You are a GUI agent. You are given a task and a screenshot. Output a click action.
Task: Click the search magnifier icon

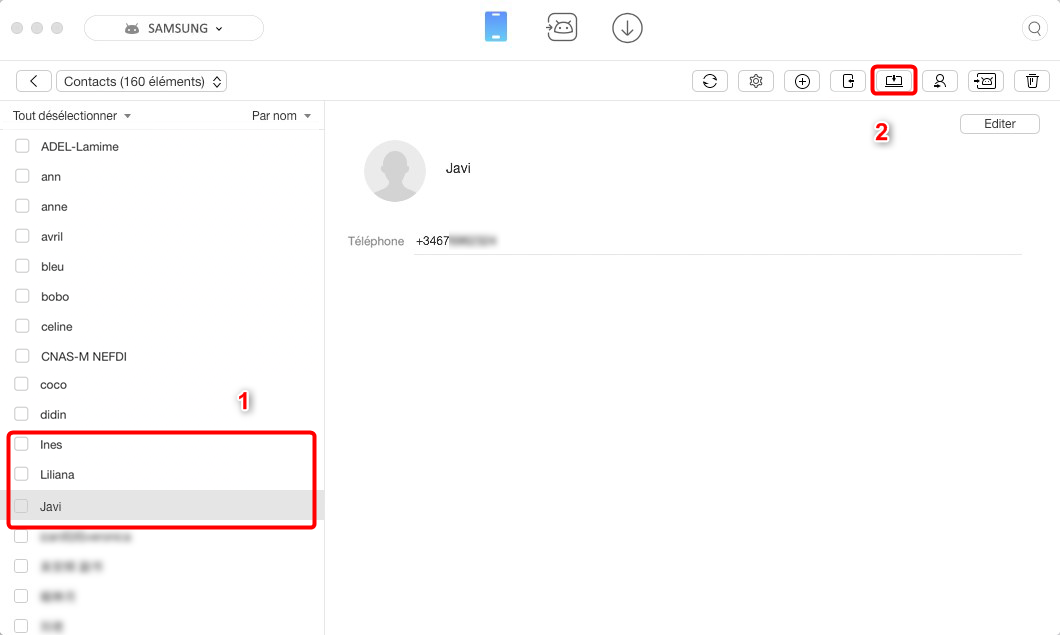click(1034, 28)
